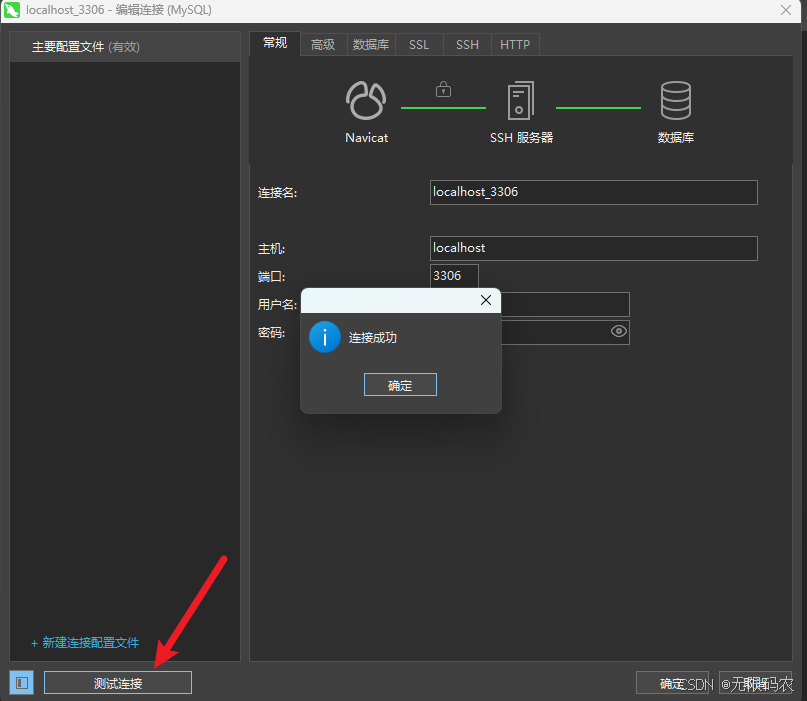Switch to the 数据库 tab
807x701 pixels.
[x=370, y=44]
